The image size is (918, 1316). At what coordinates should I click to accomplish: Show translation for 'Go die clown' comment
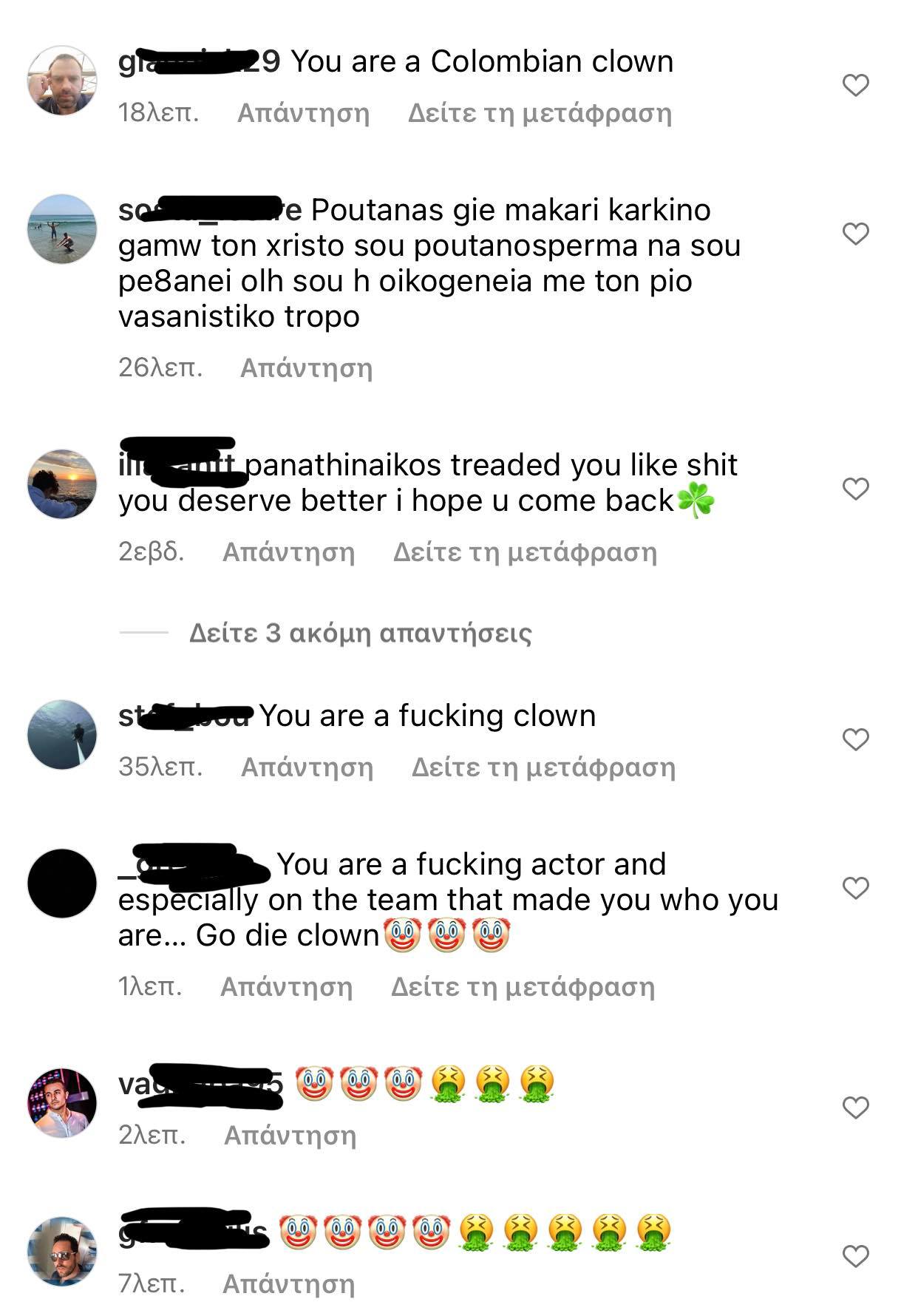click(x=523, y=987)
